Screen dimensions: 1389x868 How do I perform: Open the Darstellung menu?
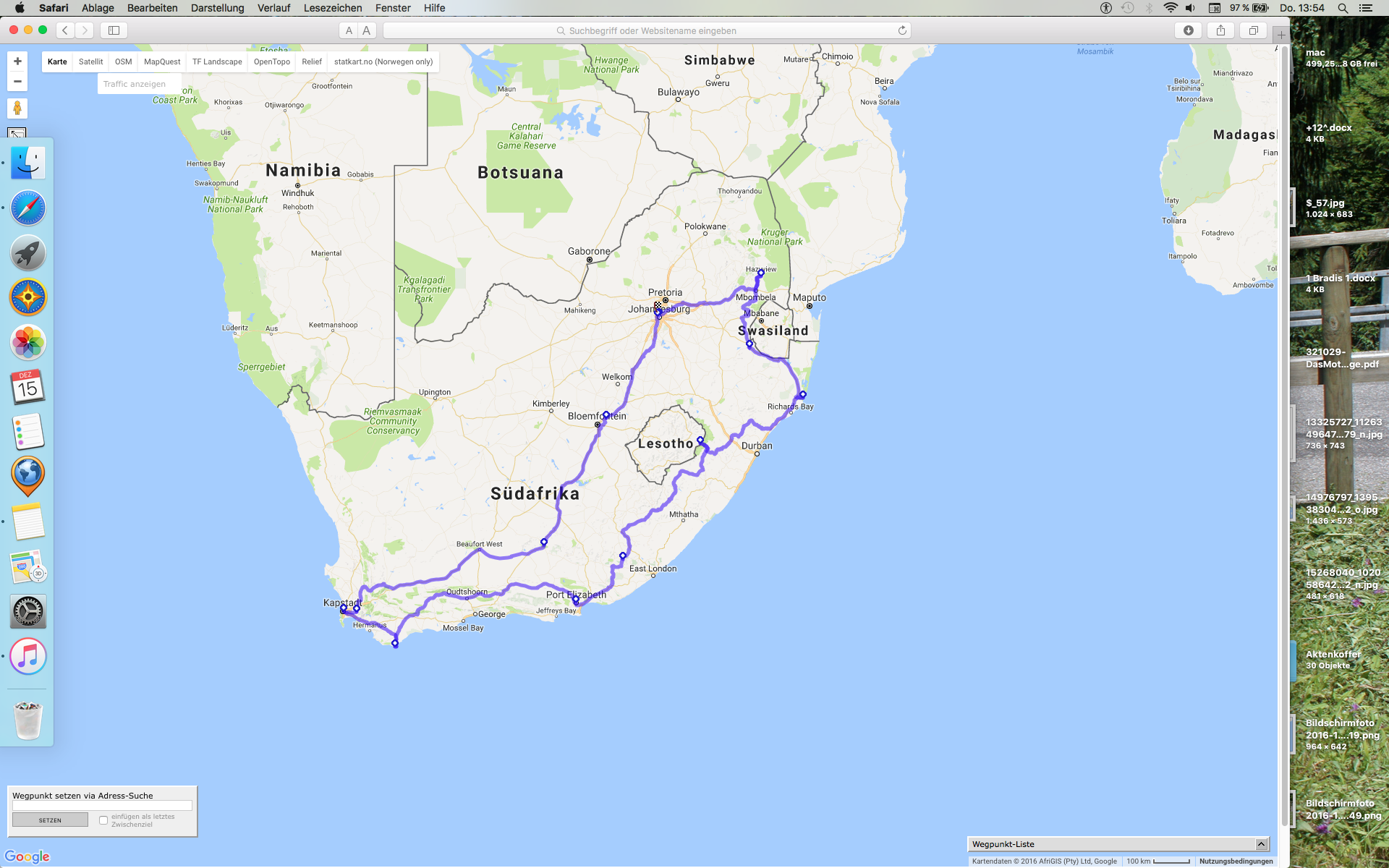217,8
